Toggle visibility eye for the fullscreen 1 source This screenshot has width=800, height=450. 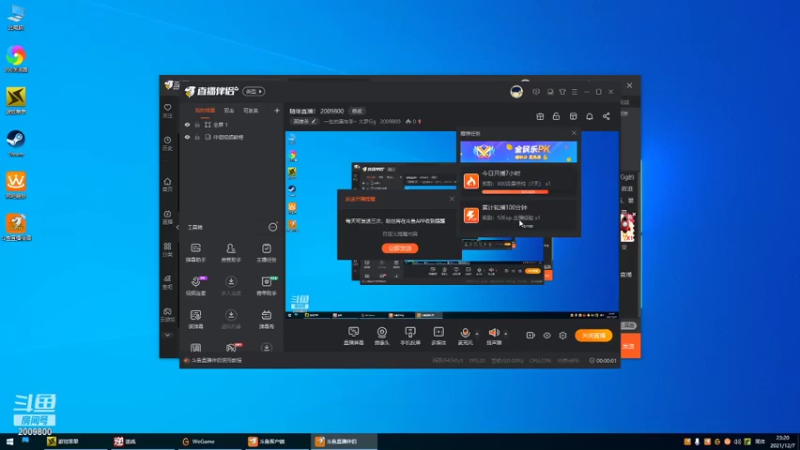pyautogui.click(x=187, y=124)
